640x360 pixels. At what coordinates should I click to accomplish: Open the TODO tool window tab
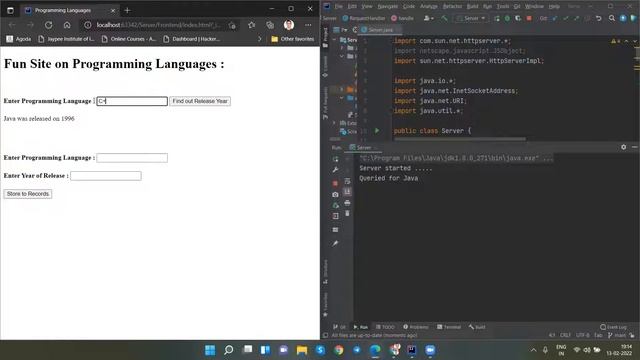385,327
